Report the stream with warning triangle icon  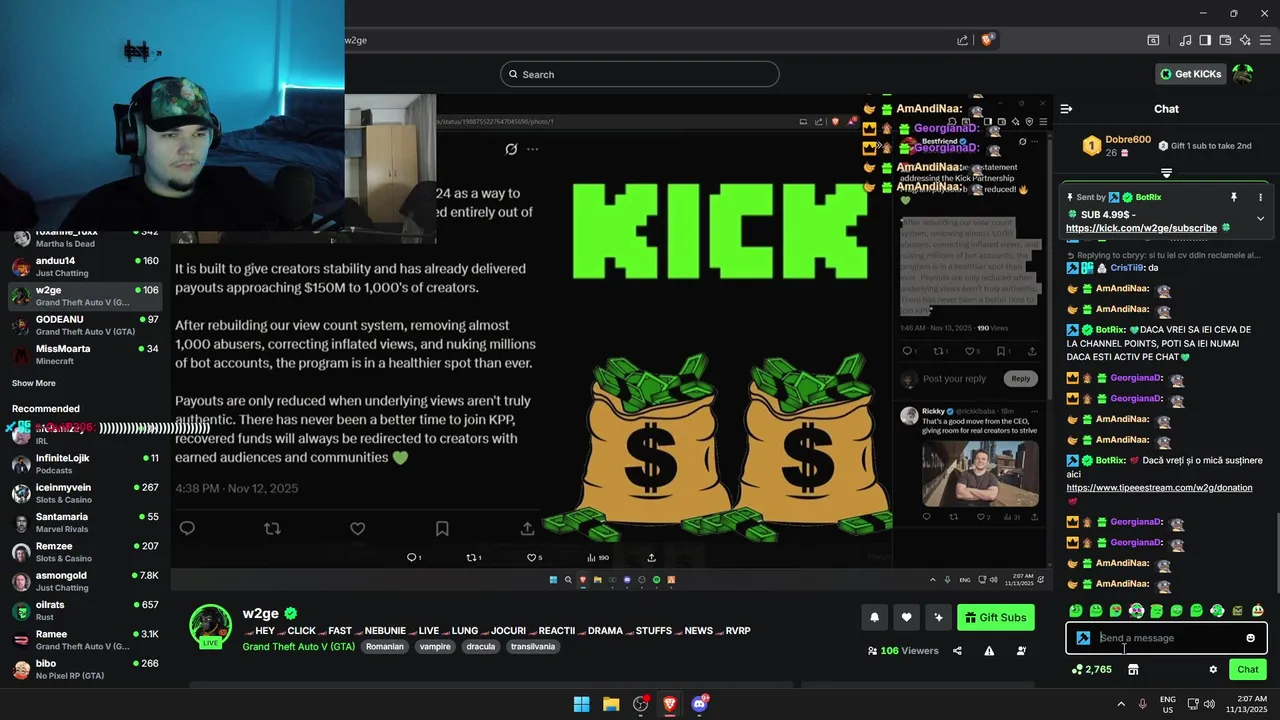point(989,651)
